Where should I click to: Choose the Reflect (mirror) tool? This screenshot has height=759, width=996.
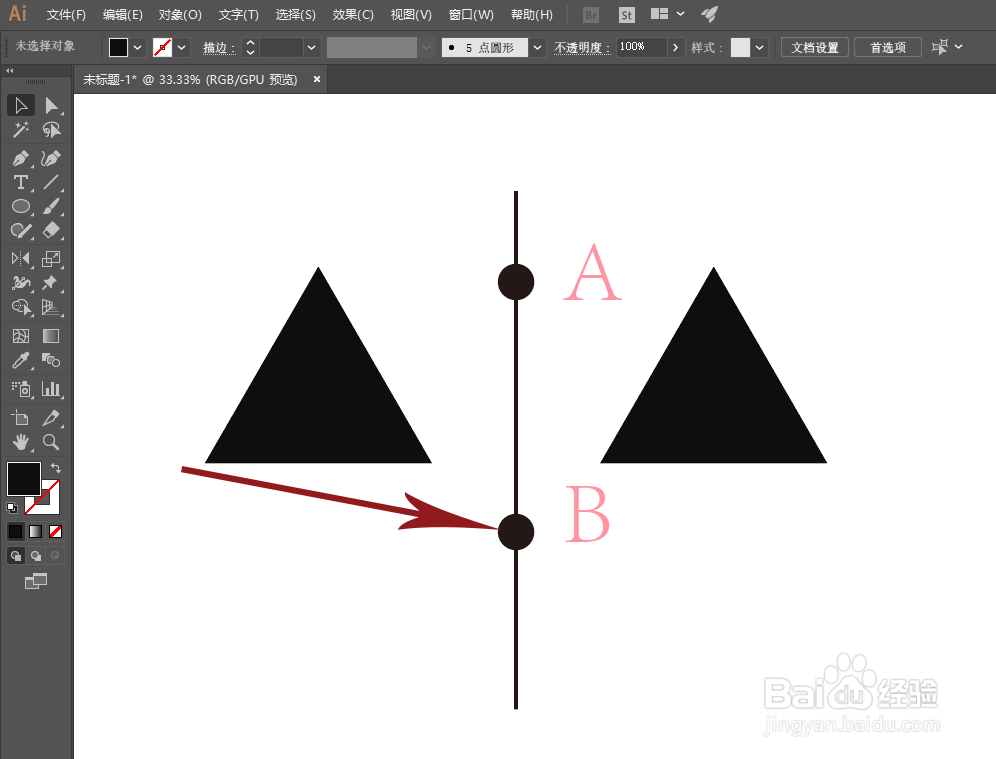point(21,259)
